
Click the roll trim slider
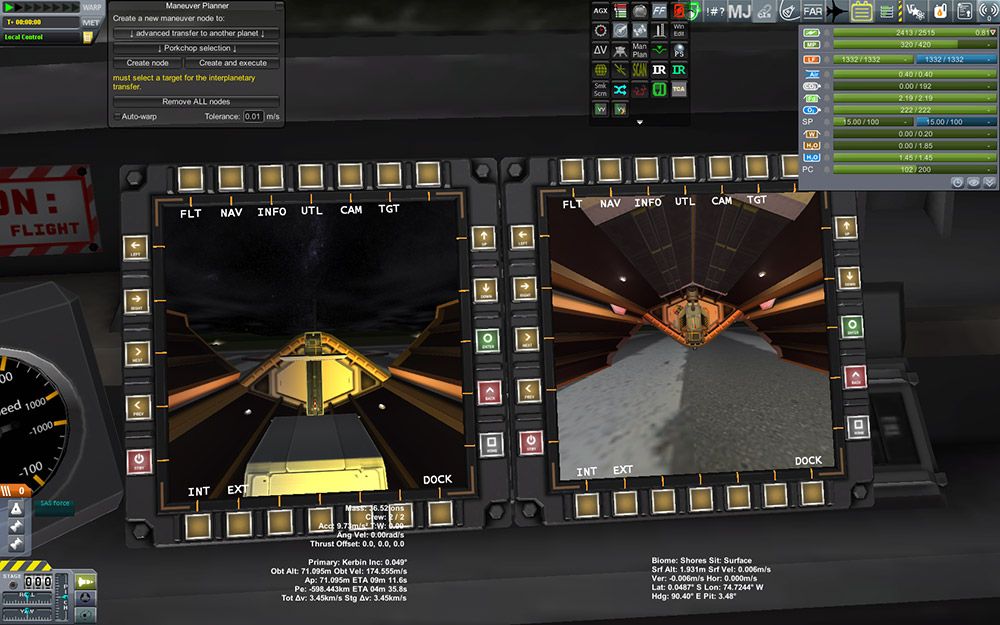point(26,600)
